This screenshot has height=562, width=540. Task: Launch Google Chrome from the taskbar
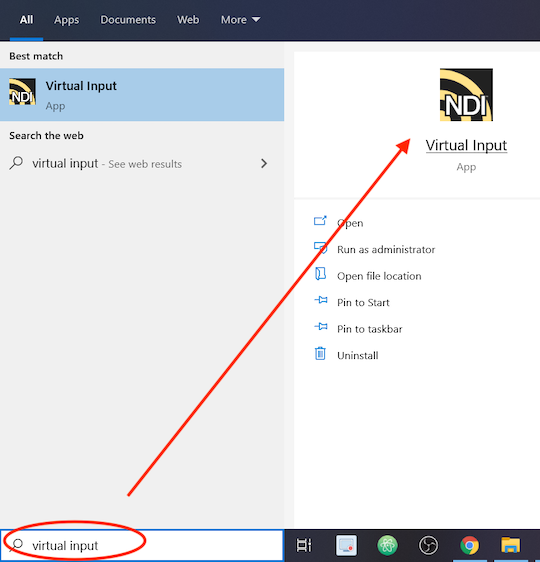(x=469, y=545)
